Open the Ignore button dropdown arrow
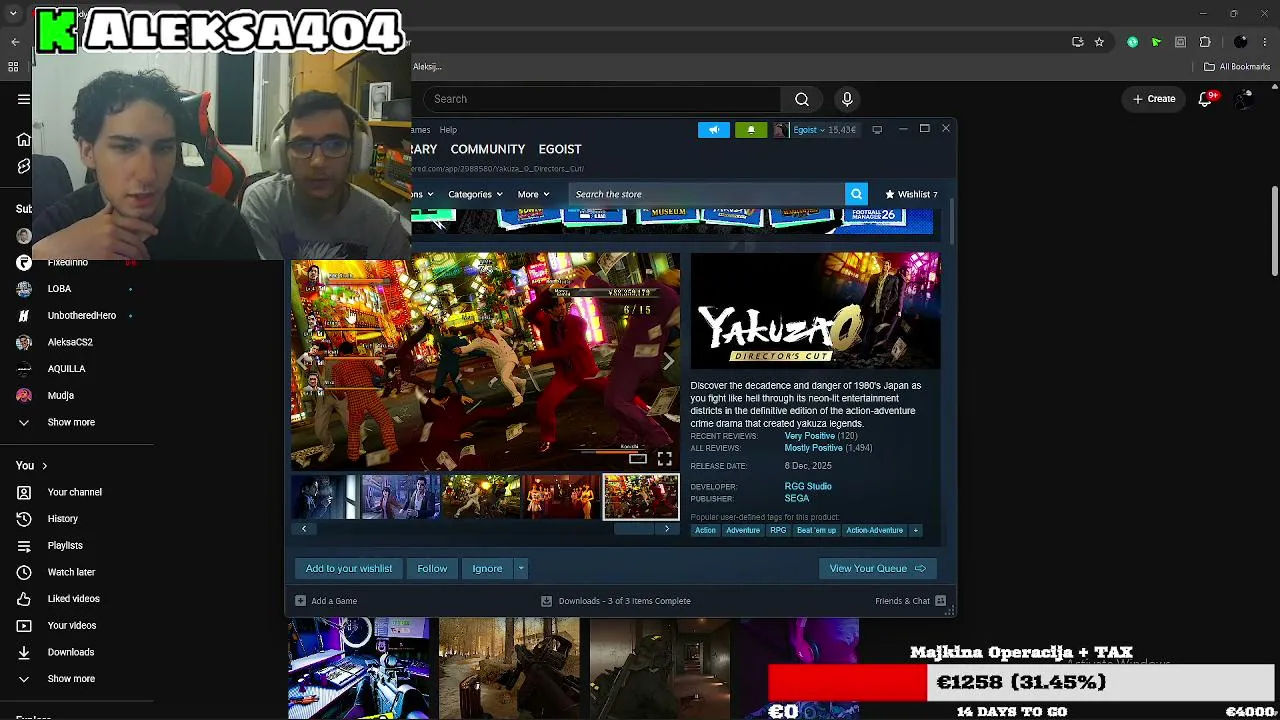The width and height of the screenshot is (1280, 720). [521, 569]
